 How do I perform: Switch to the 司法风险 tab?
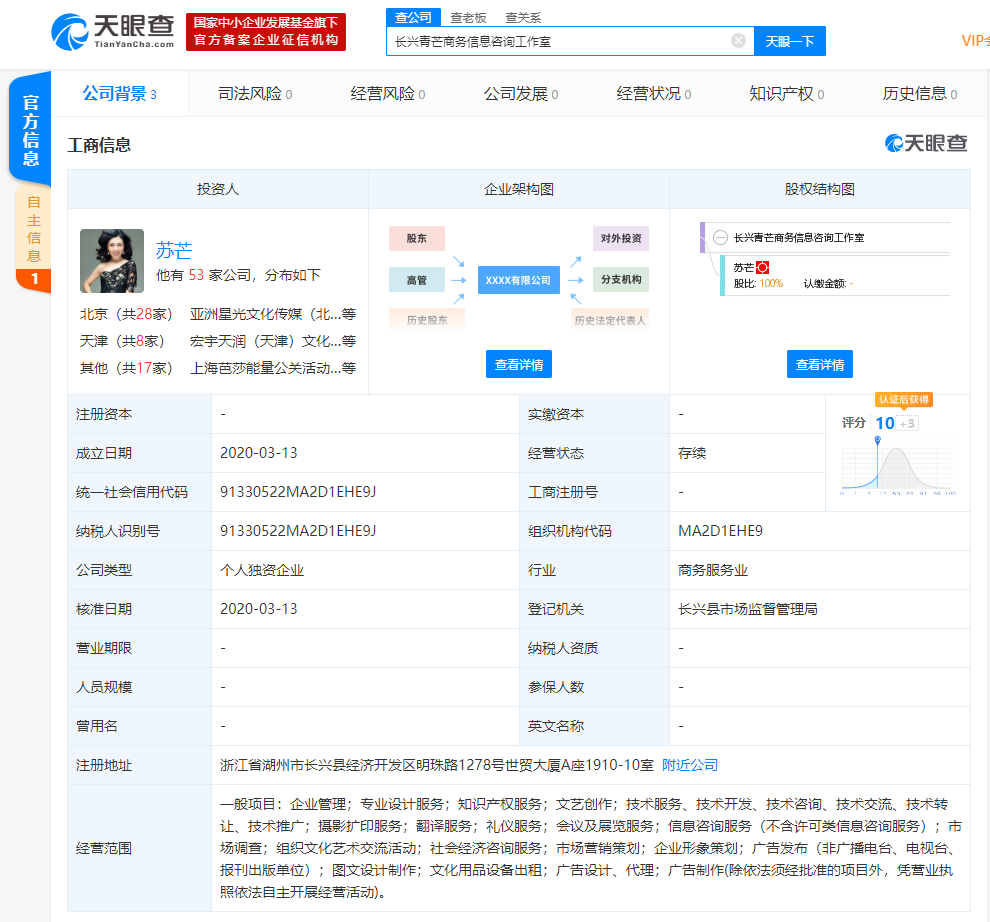click(x=248, y=92)
